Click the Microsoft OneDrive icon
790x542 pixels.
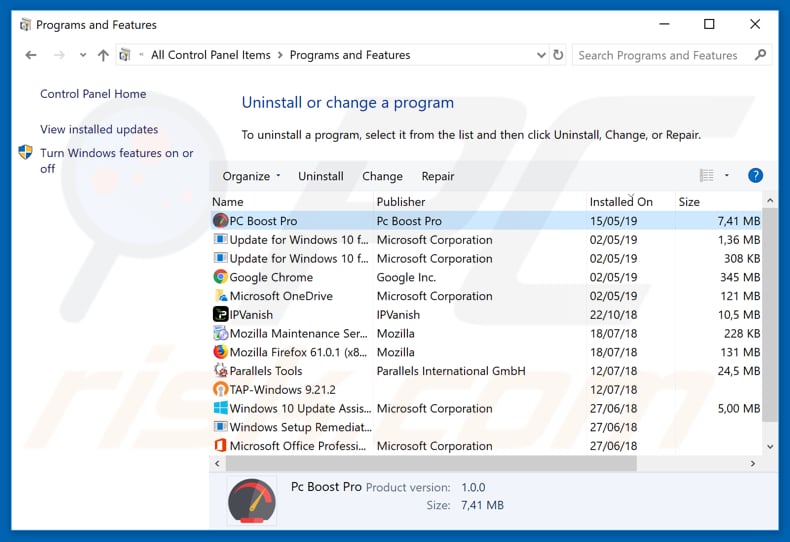click(221, 296)
